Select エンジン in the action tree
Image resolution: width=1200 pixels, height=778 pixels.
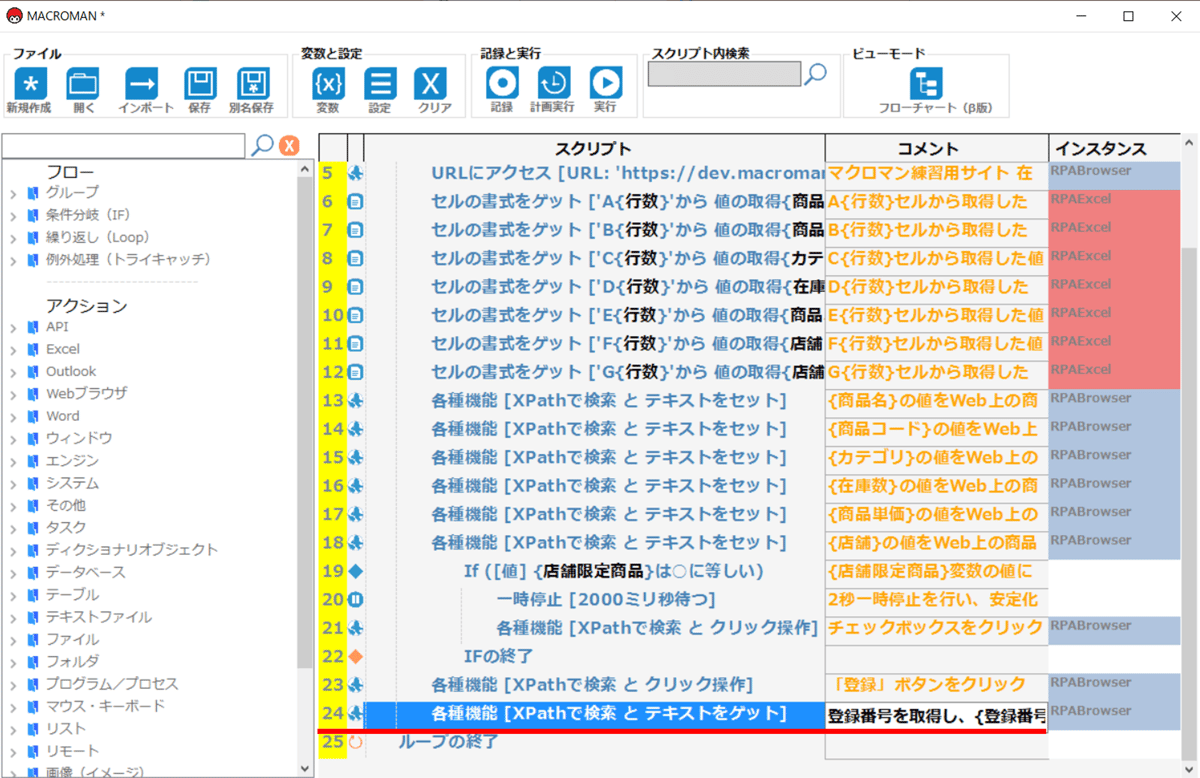pyautogui.click(x=72, y=461)
